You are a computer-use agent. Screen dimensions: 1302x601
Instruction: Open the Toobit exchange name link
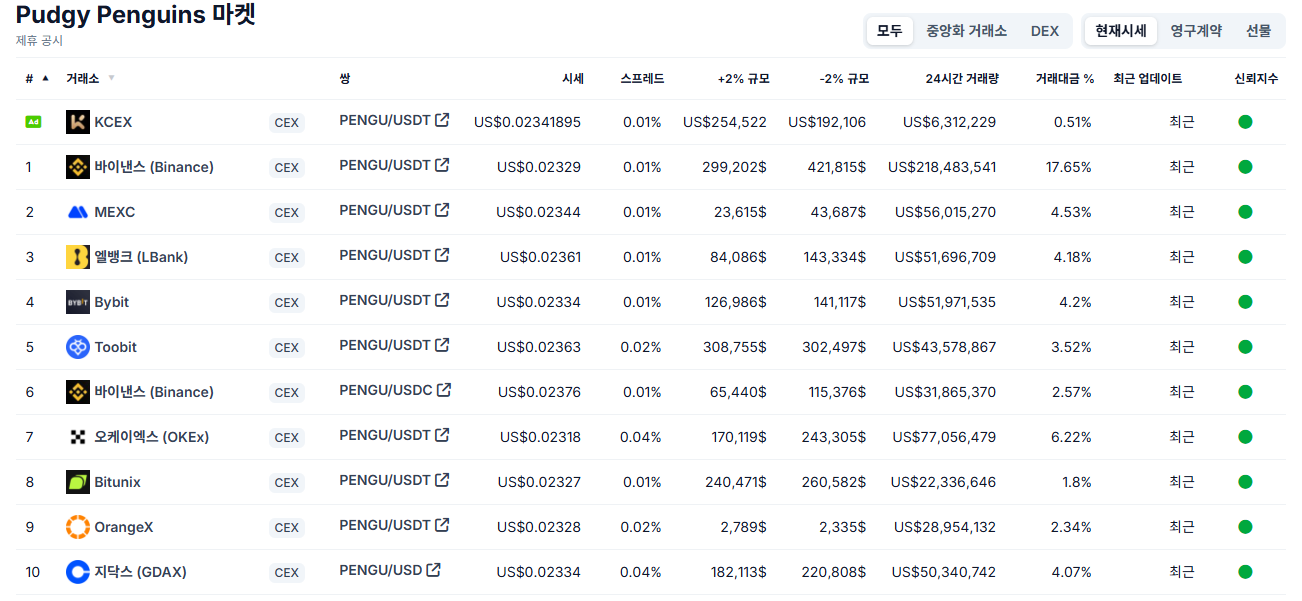click(116, 347)
